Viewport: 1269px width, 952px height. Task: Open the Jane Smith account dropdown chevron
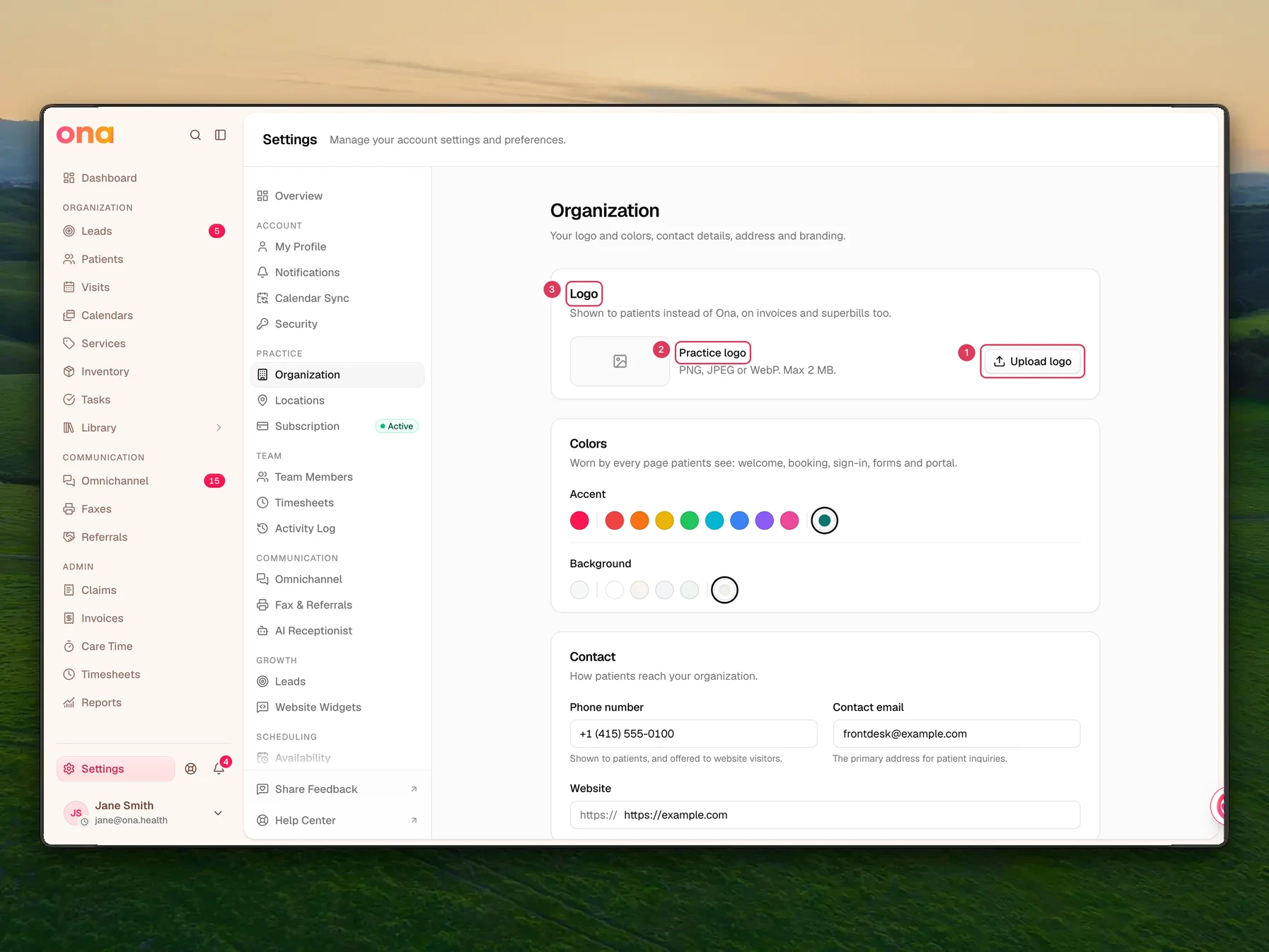click(218, 813)
